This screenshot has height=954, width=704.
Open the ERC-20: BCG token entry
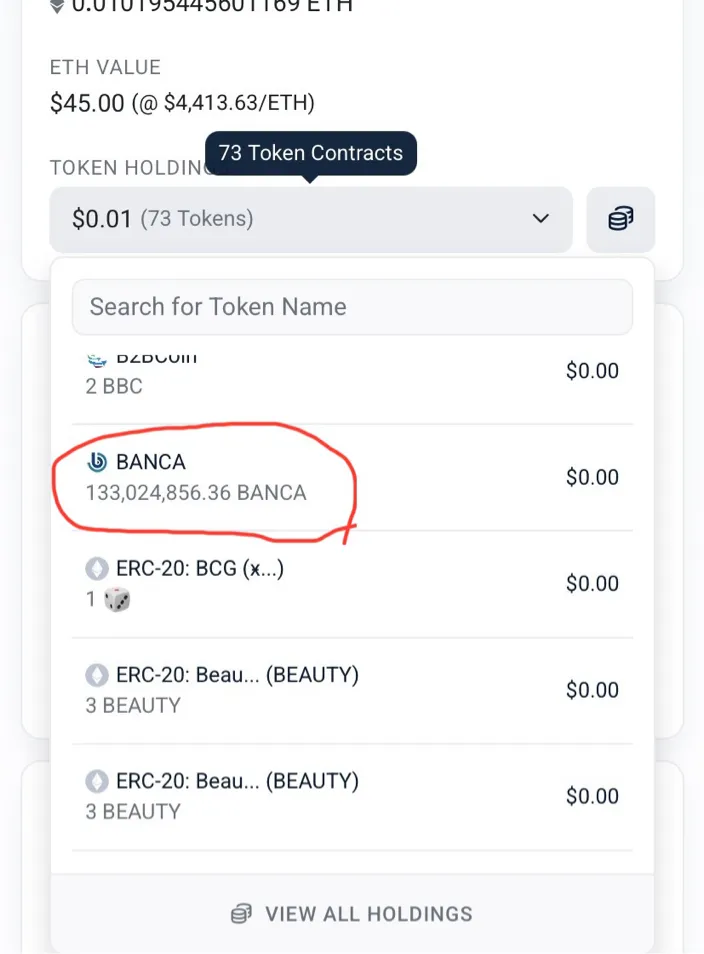200,569
